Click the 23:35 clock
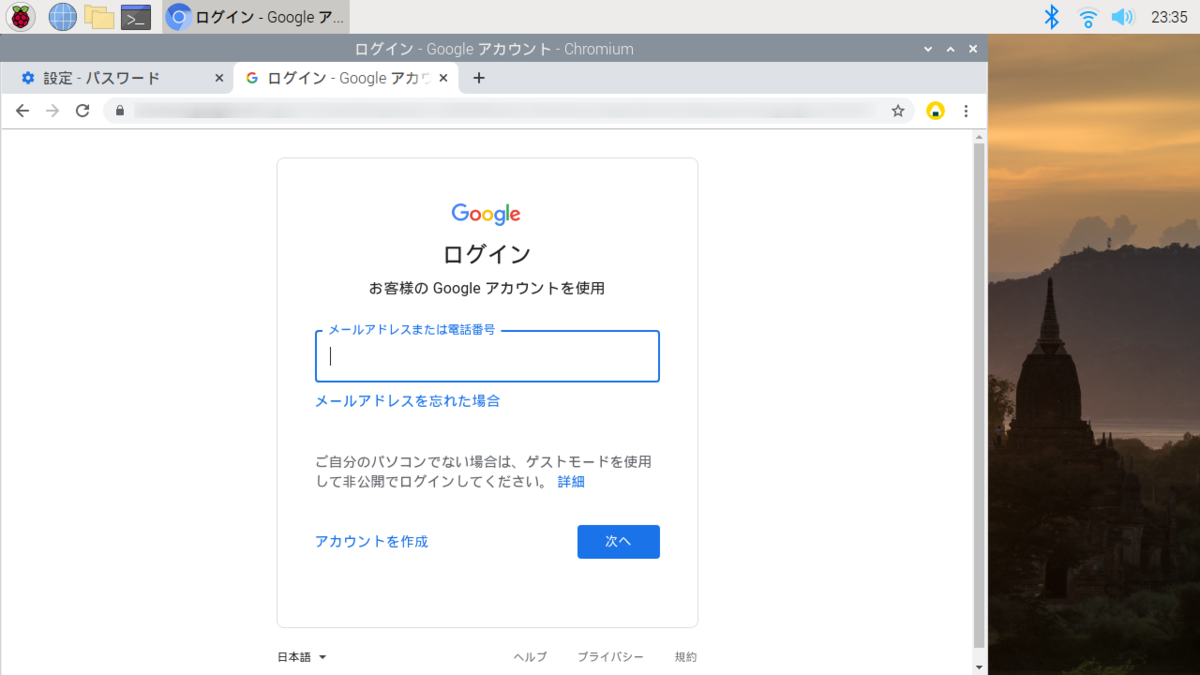 click(1169, 17)
